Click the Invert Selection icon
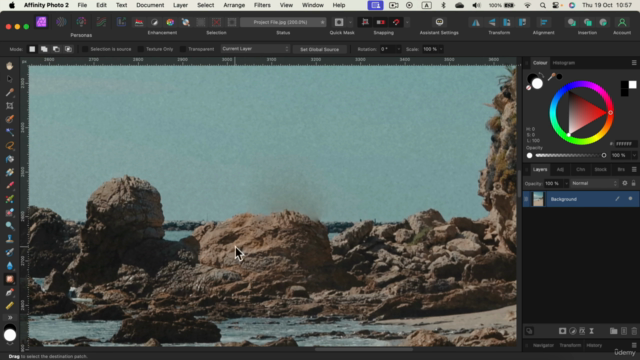The width and height of the screenshot is (640, 360). click(232, 22)
